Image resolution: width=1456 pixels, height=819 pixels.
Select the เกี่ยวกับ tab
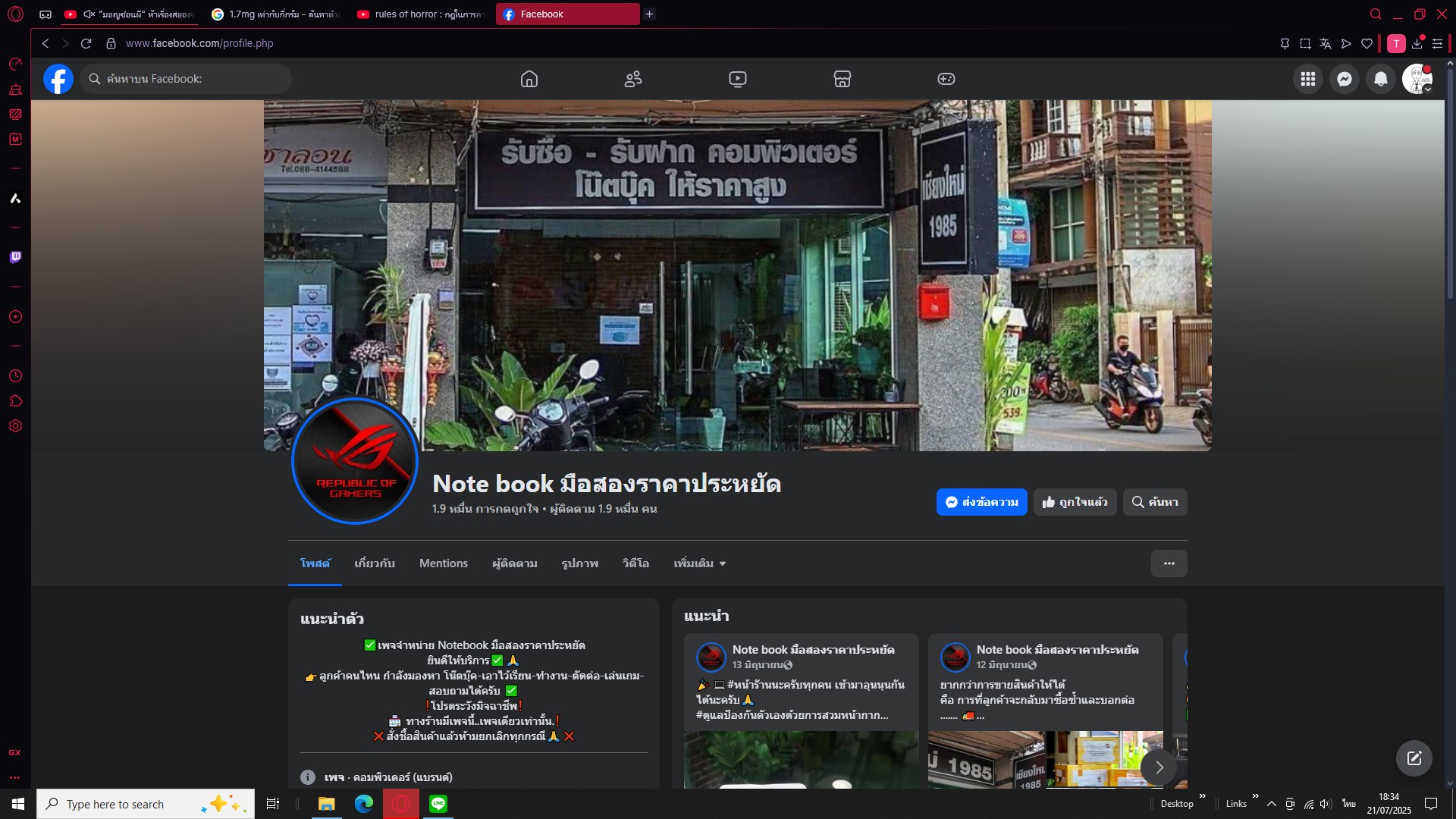pyautogui.click(x=375, y=563)
